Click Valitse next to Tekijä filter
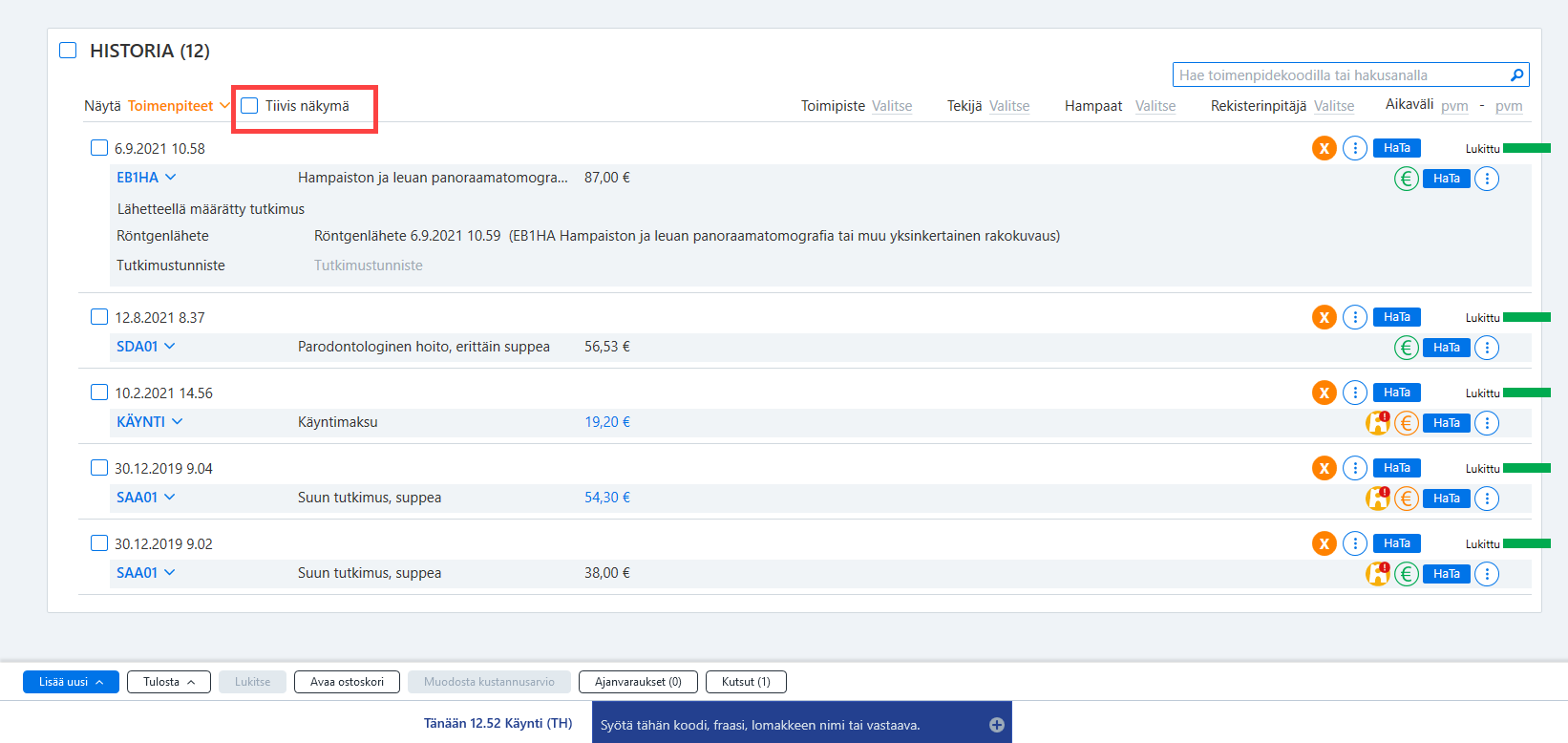1568x743 pixels. point(1009,106)
